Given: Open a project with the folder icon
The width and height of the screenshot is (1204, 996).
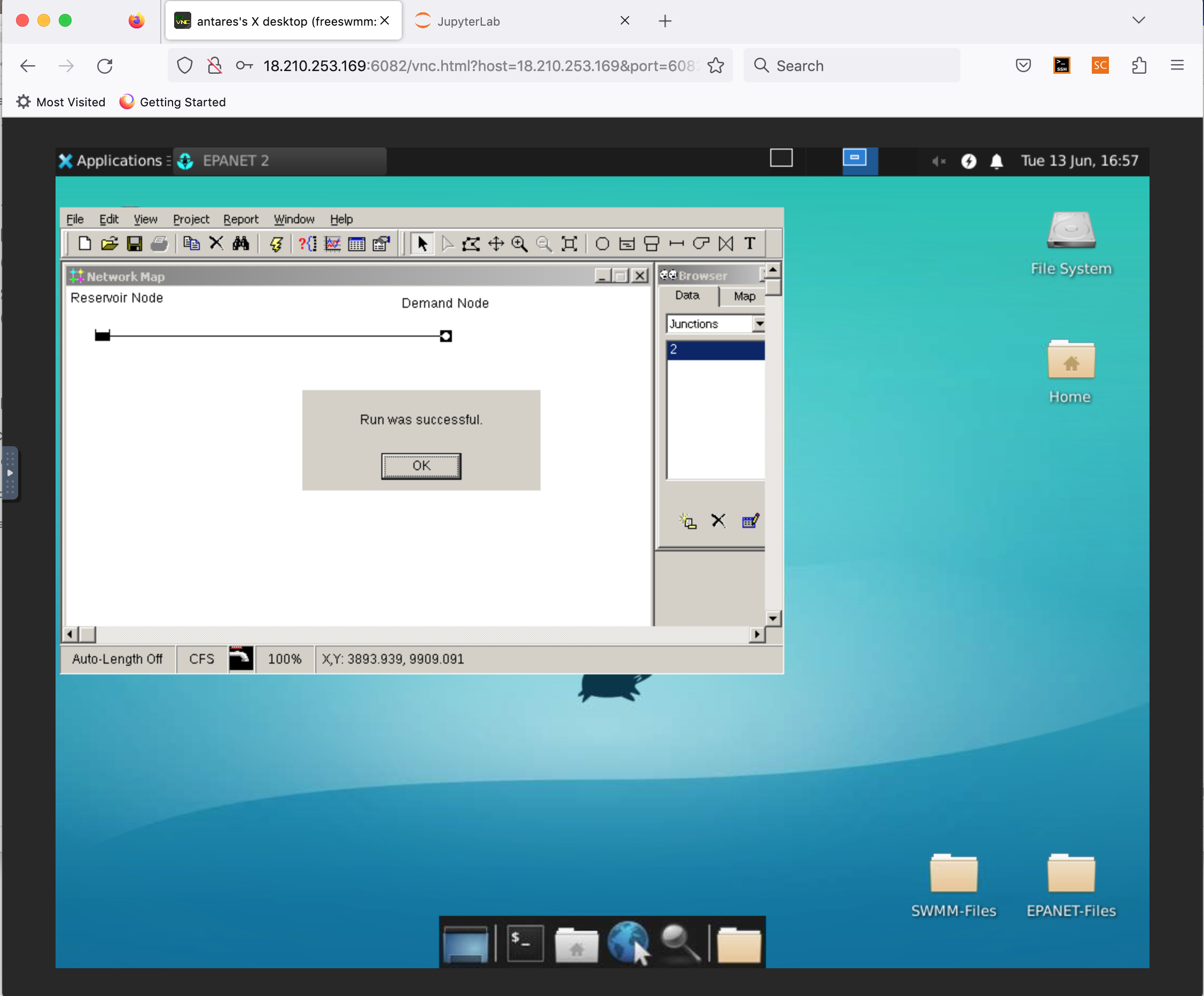Looking at the screenshot, I should [x=110, y=244].
